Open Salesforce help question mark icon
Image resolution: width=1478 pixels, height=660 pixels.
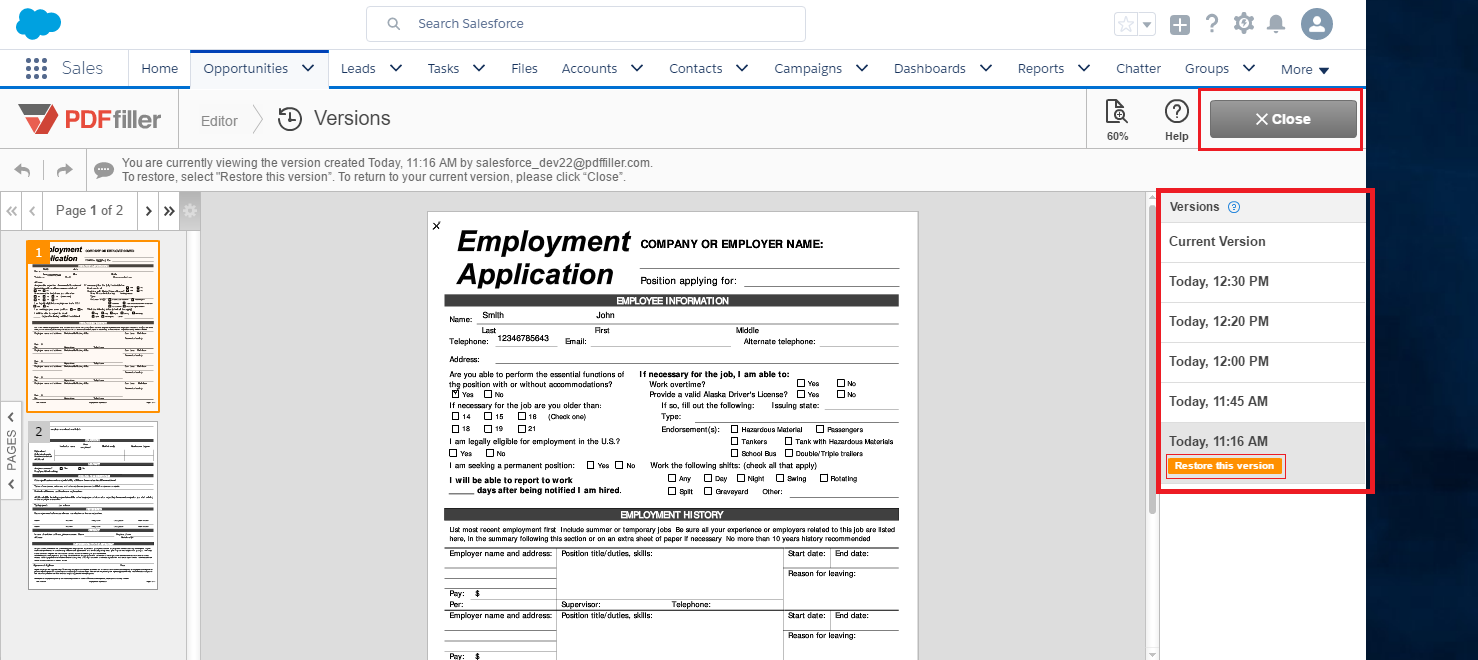pyautogui.click(x=1212, y=24)
